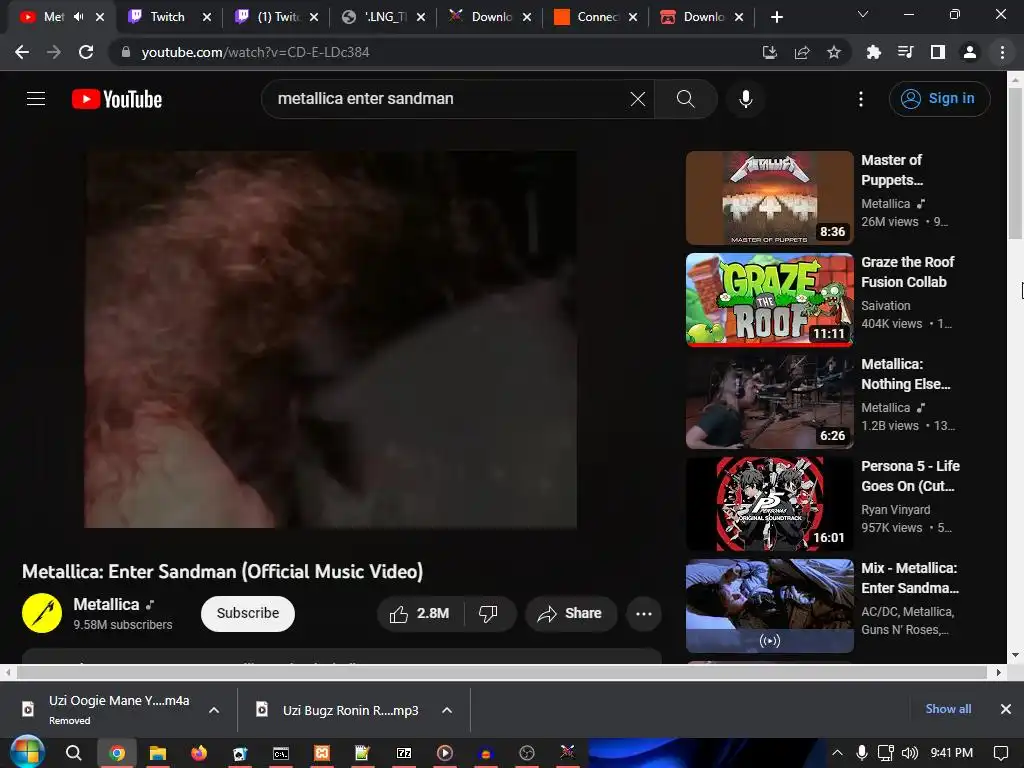Like the video with thumbs up
This screenshot has height=768, width=1024.
(419, 614)
